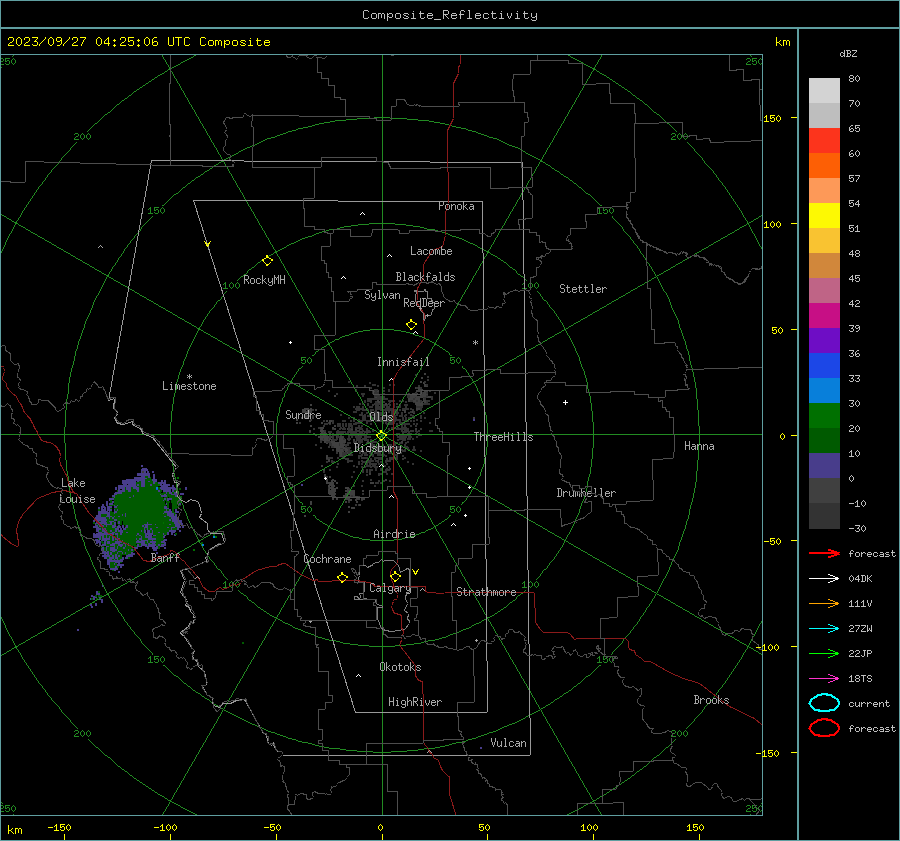This screenshot has height=841, width=900.
Task: Click the Stettler label
Action: pos(583,289)
